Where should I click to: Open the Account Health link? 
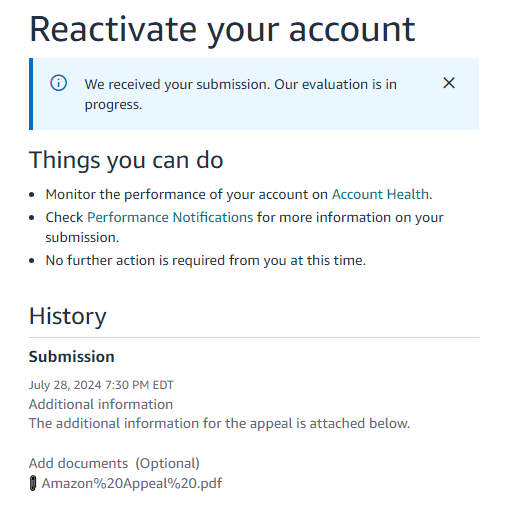pos(380,194)
